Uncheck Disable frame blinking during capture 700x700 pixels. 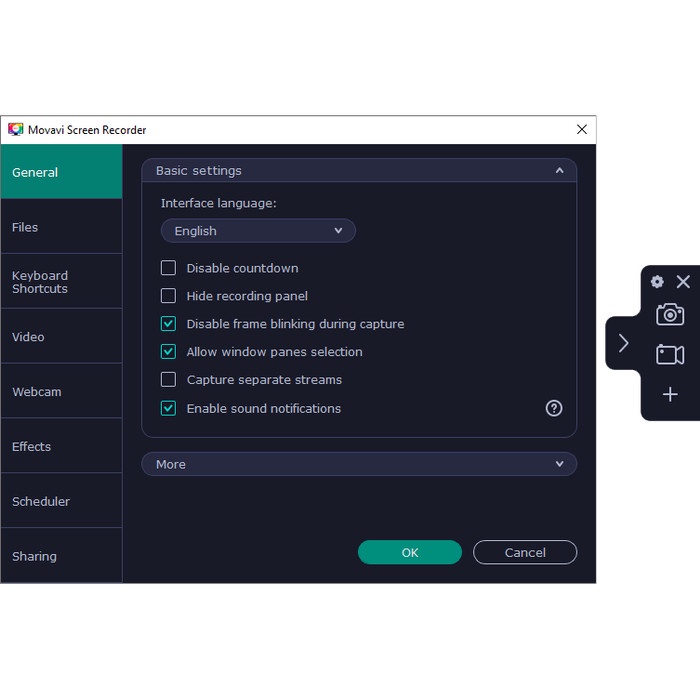[x=168, y=324]
